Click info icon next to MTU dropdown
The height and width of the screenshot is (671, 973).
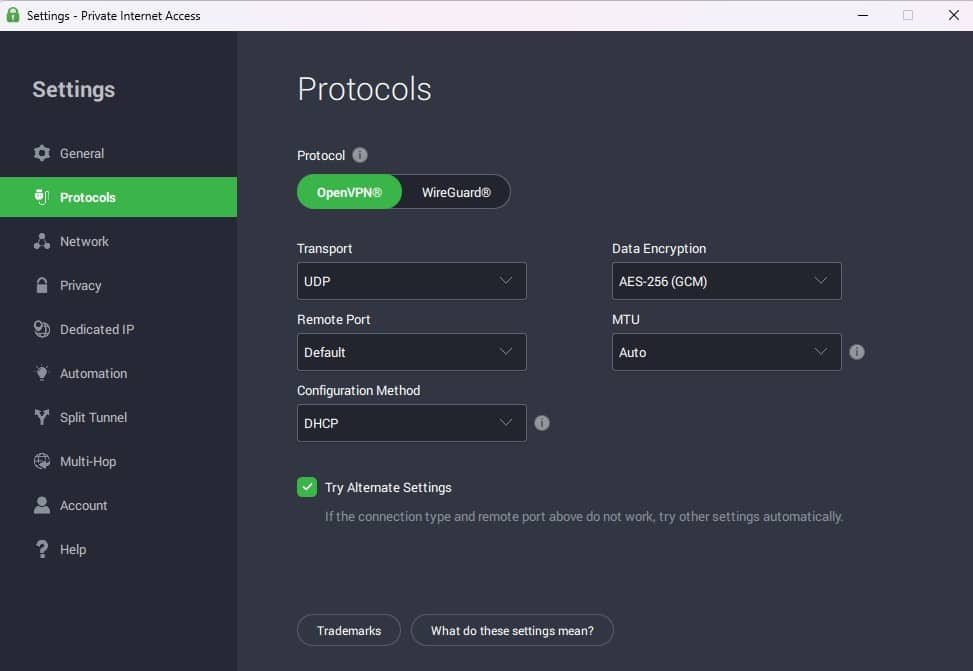tap(857, 352)
